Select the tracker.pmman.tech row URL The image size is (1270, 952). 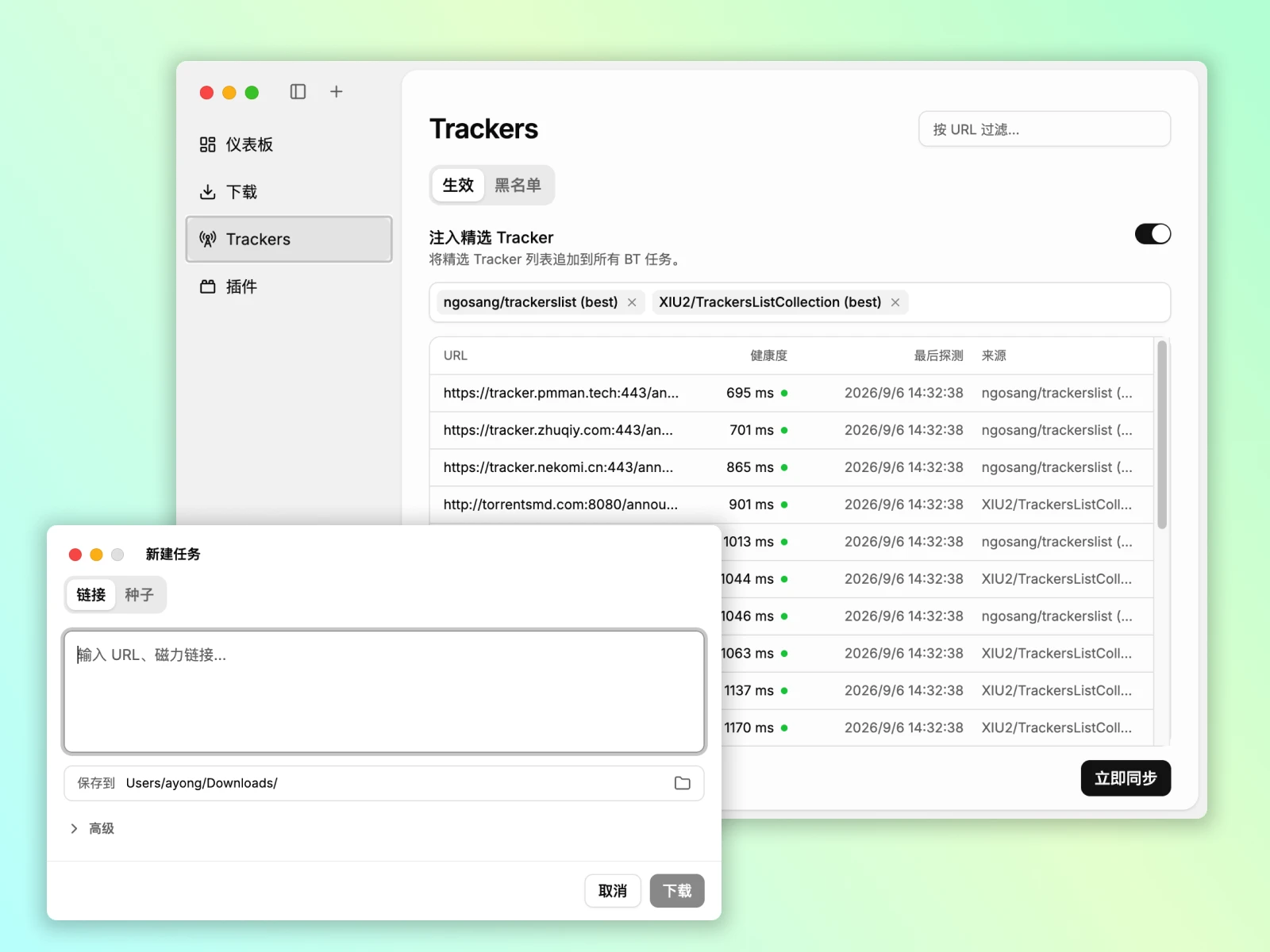click(561, 393)
